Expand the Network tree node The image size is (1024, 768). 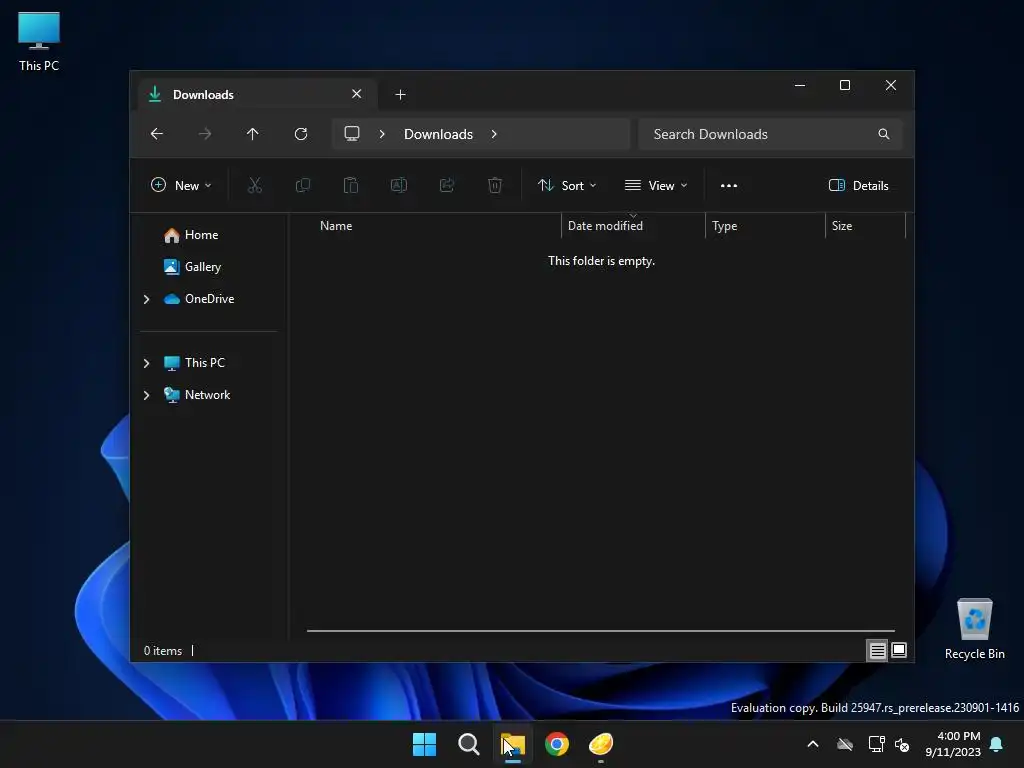coord(146,395)
